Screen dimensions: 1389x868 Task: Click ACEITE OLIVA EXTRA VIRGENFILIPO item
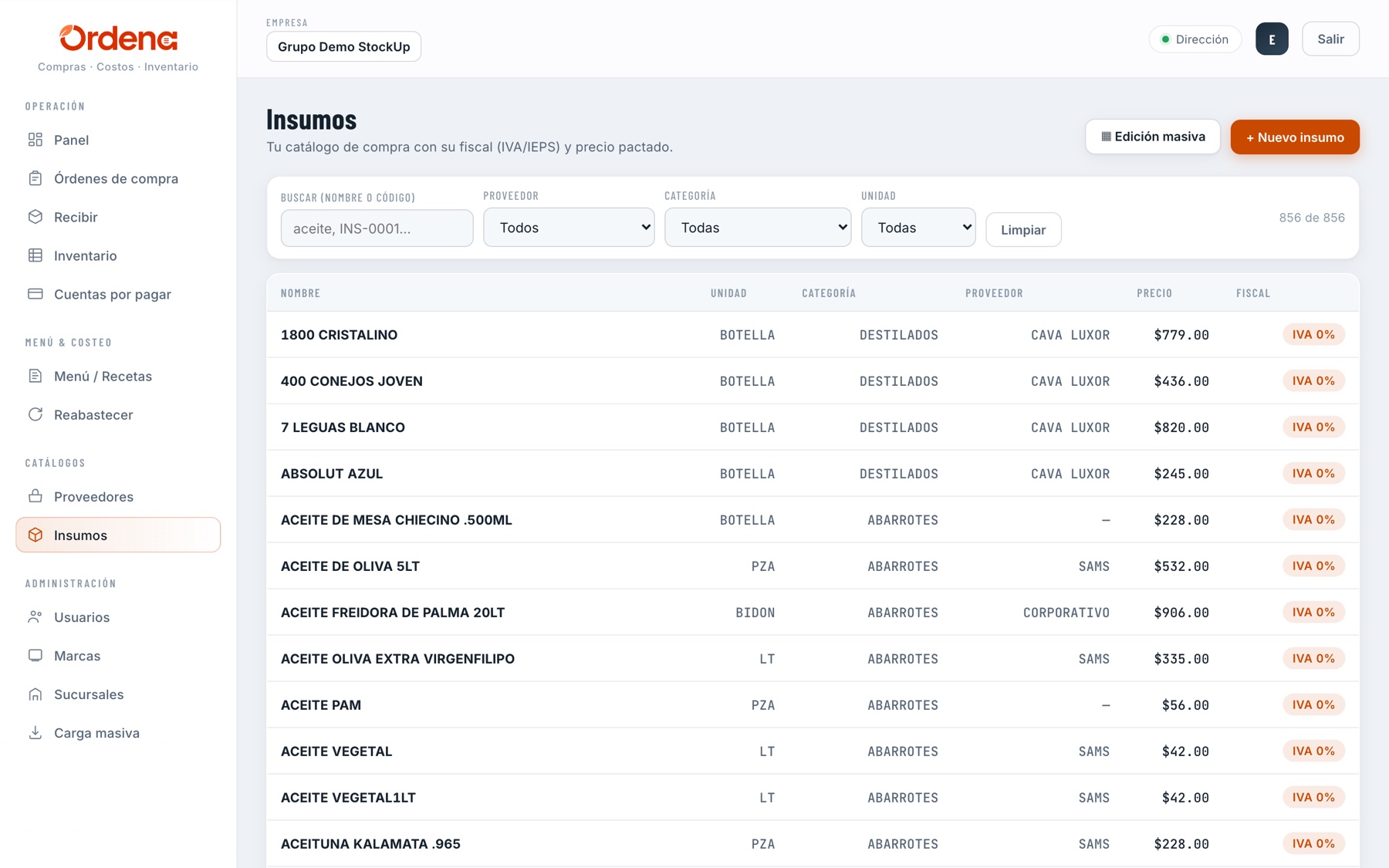coord(397,659)
